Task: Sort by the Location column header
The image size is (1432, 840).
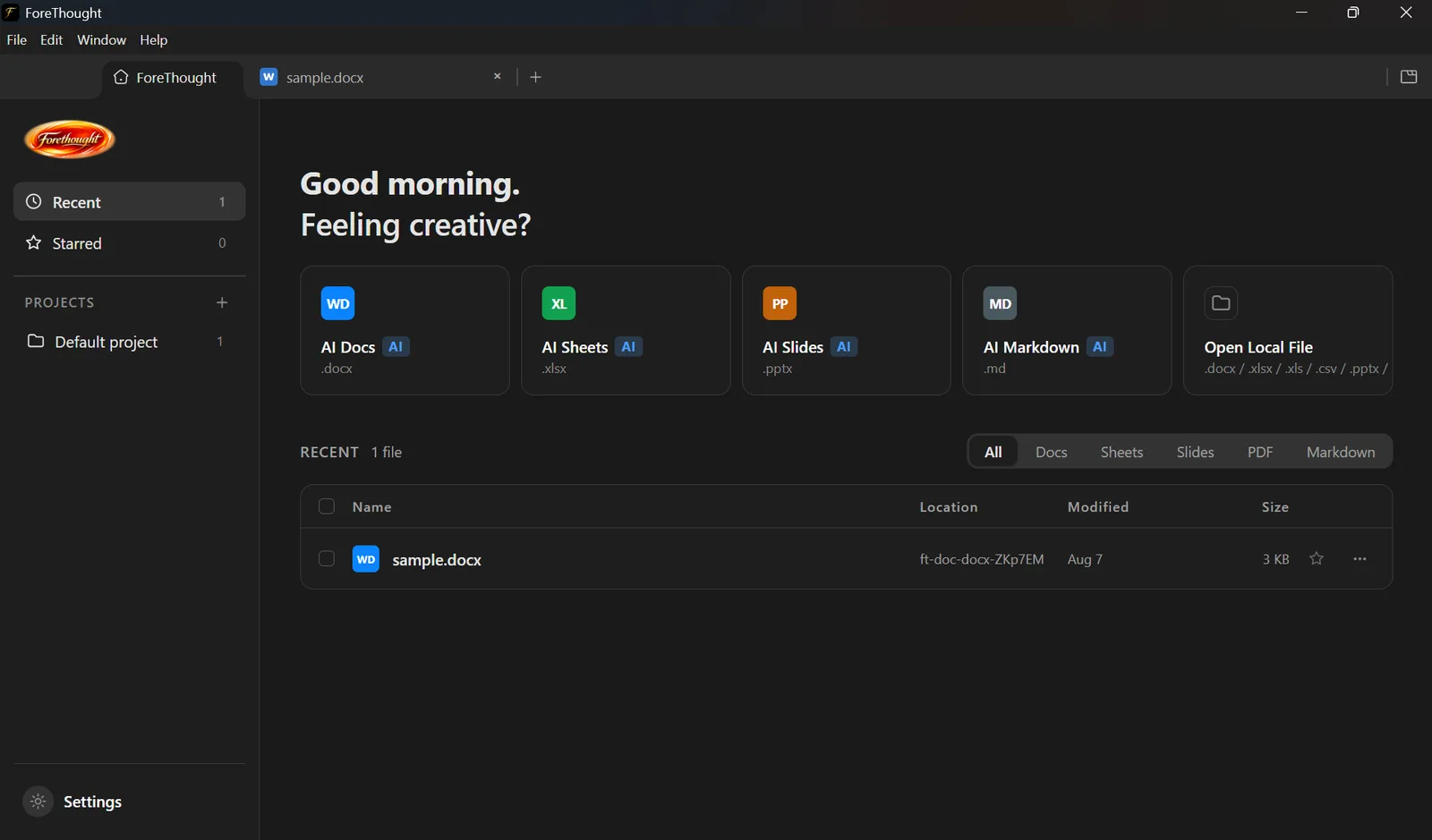Action: pyautogui.click(x=948, y=506)
